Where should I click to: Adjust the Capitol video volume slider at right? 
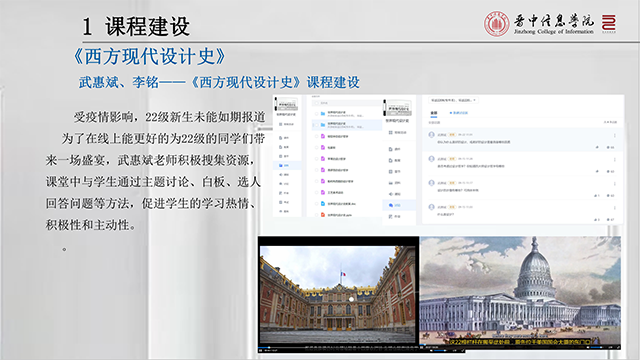[x=597, y=347]
